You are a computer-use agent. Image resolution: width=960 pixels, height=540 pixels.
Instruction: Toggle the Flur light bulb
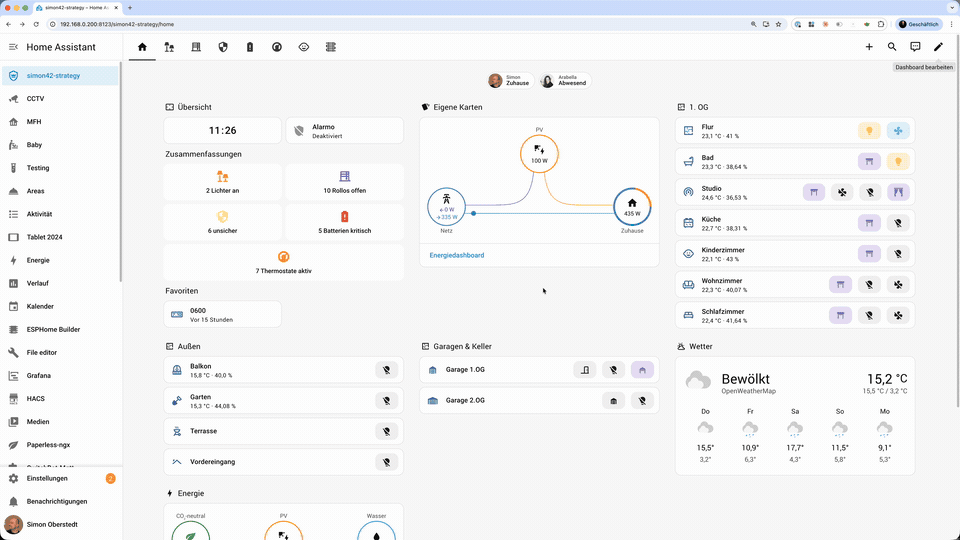[x=869, y=131]
